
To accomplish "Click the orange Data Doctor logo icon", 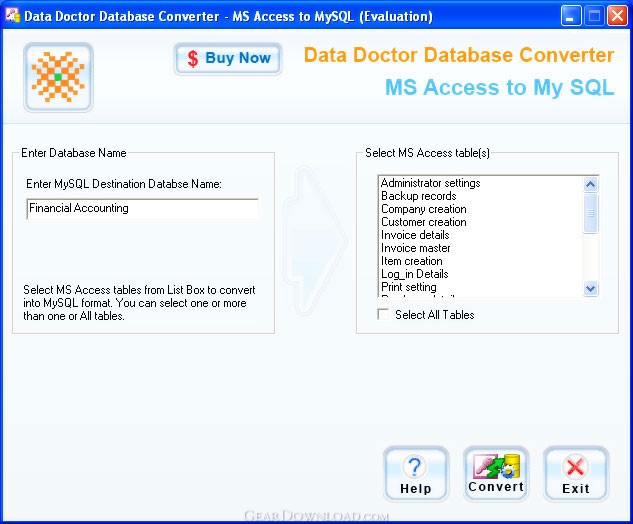I will (x=59, y=77).
